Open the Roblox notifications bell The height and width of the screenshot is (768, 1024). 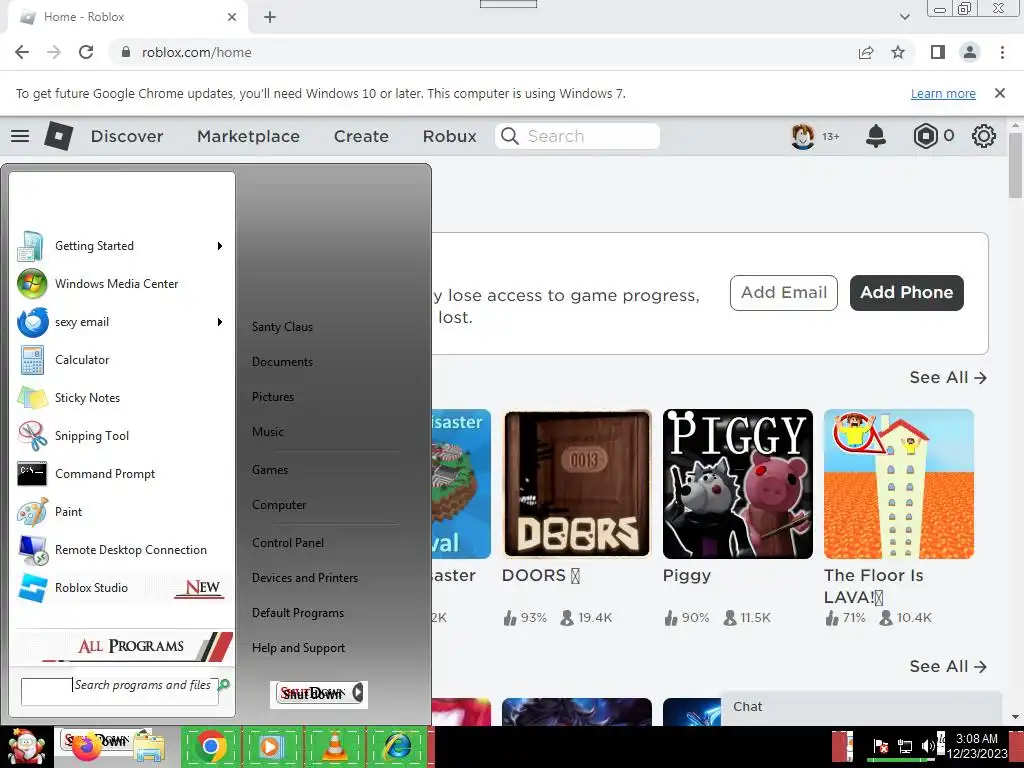click(x=876, y=136)
